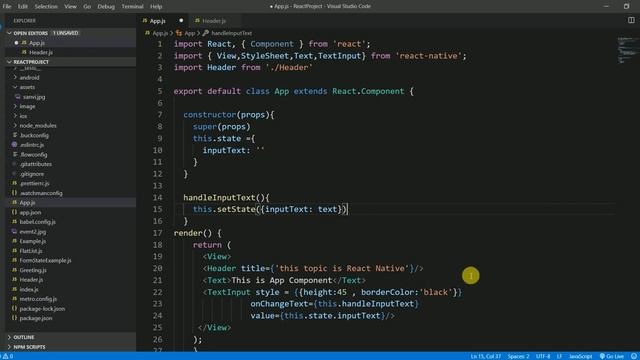Click App.js in the breadcrumb path
The width and height of the screenshot is (640, 360).
(x=160, y=33)
